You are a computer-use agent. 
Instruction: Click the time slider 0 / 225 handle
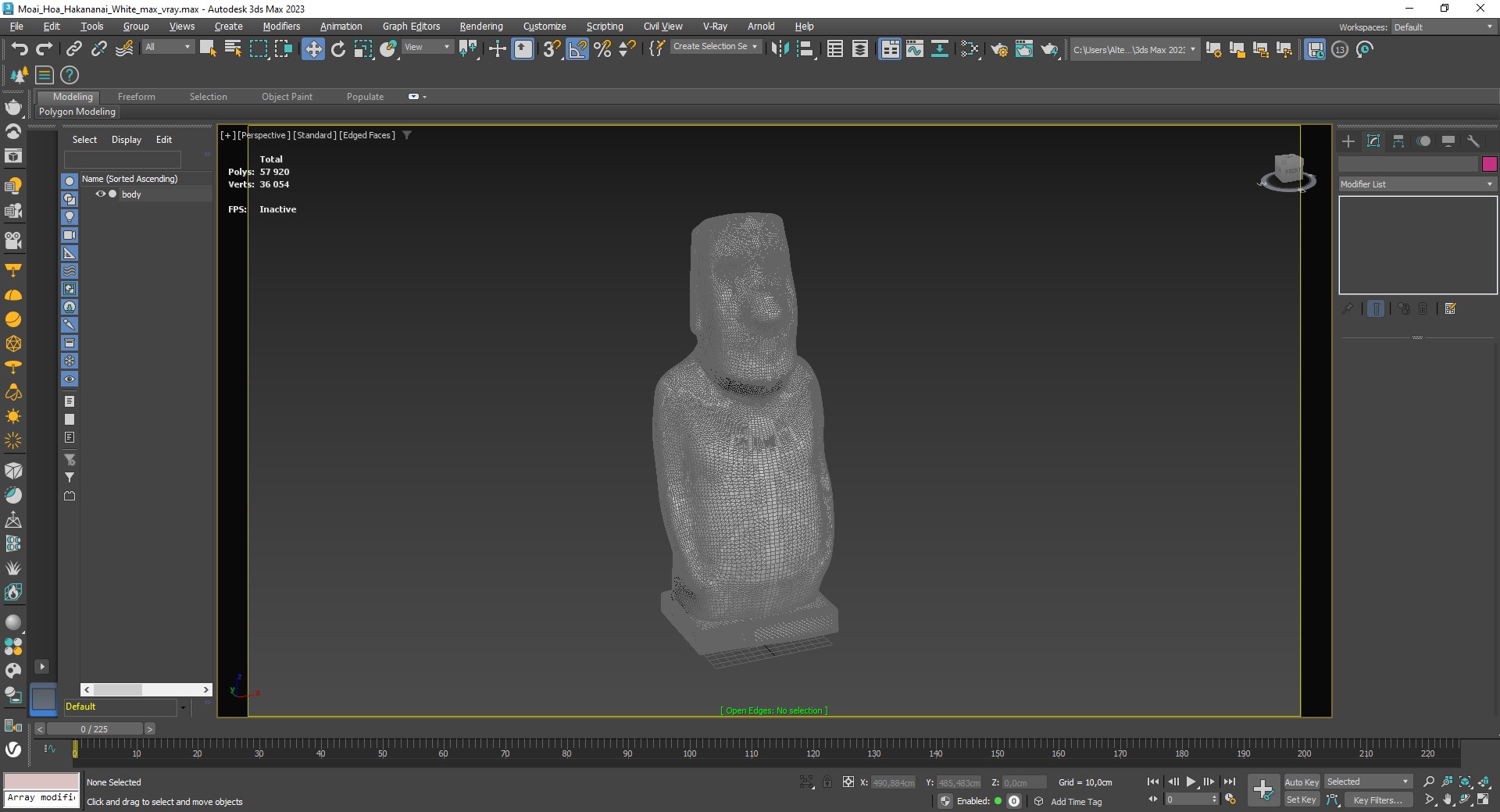[95, 729]
